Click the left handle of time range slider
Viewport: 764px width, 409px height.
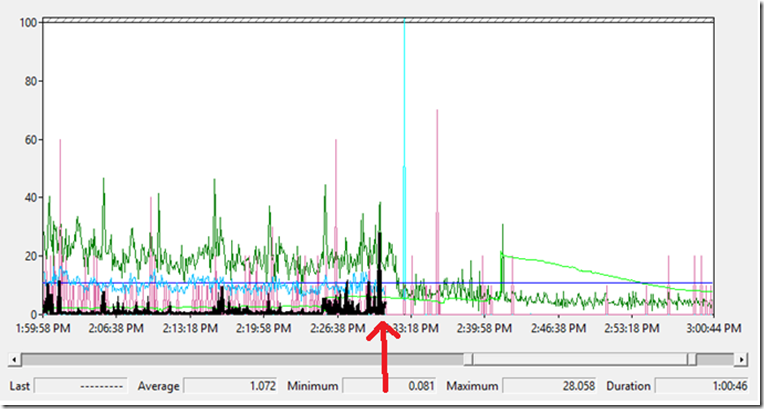[x=468, y=360]
